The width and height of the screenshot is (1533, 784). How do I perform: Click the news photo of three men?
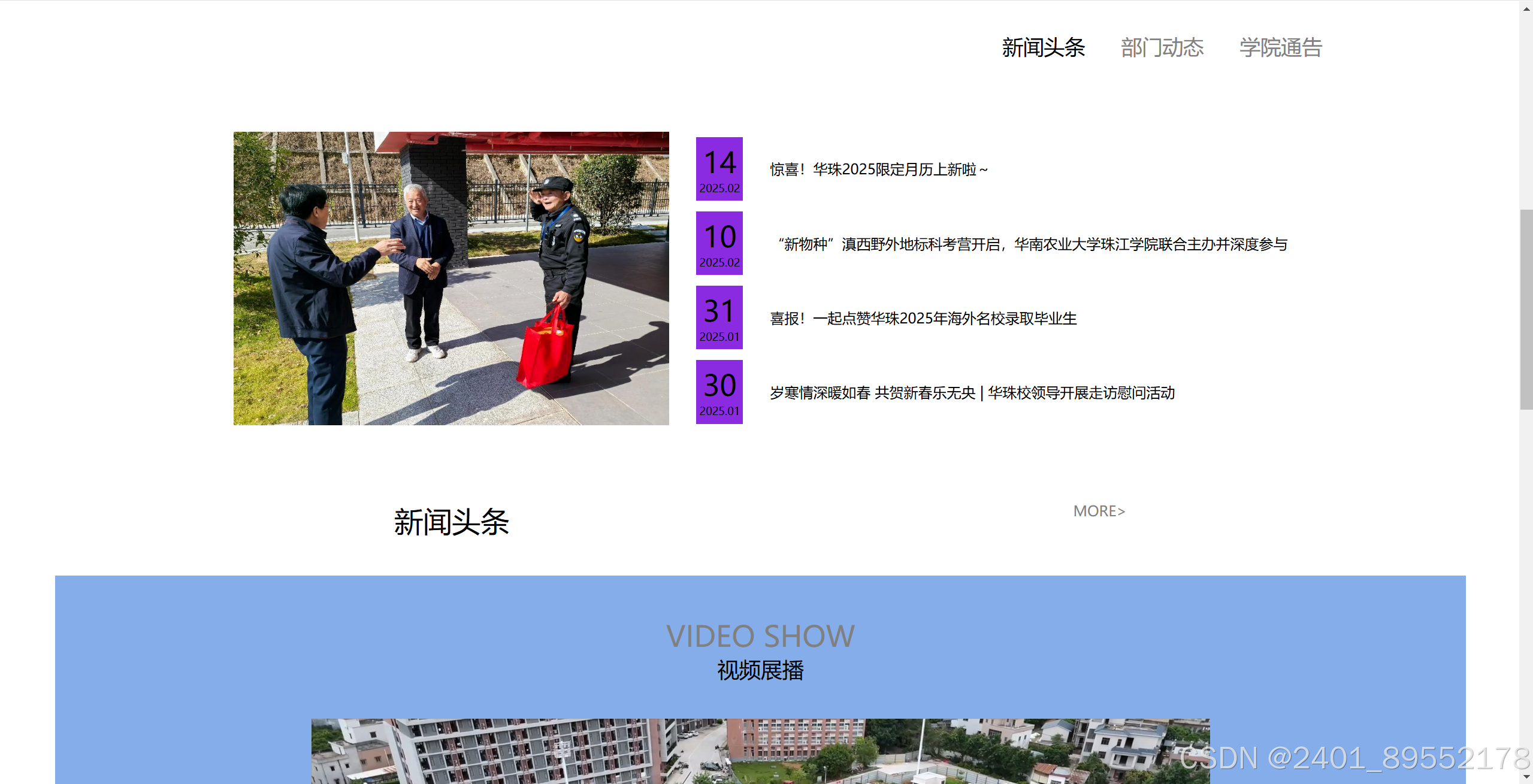tap(451, 279)
